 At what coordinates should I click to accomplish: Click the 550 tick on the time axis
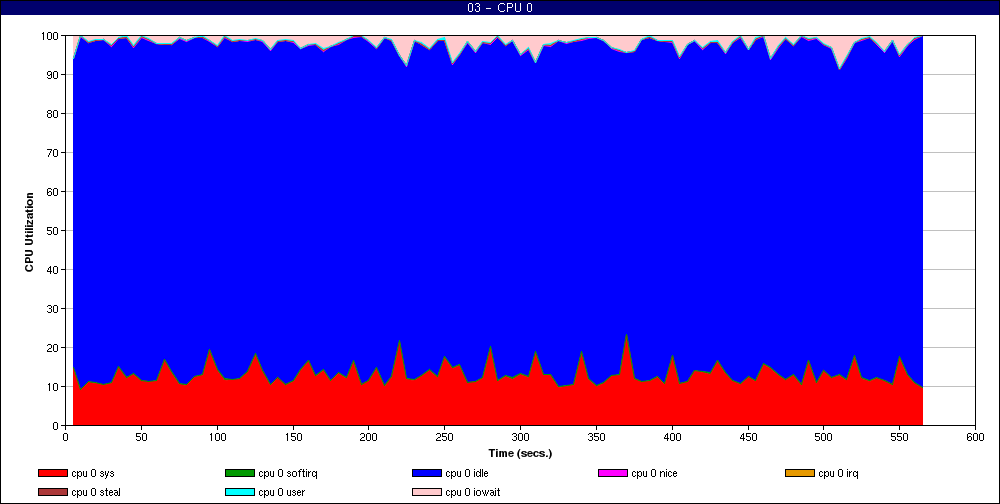(x=899, y=437)
